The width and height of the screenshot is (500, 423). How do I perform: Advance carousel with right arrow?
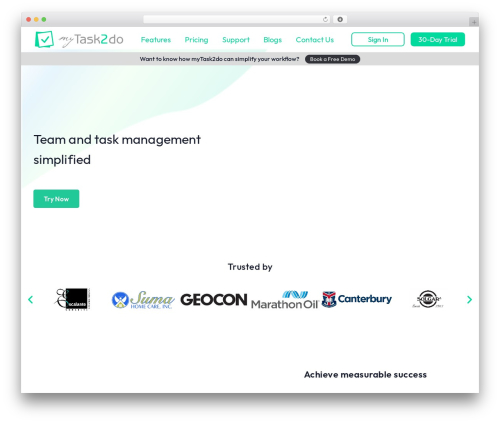469,299
